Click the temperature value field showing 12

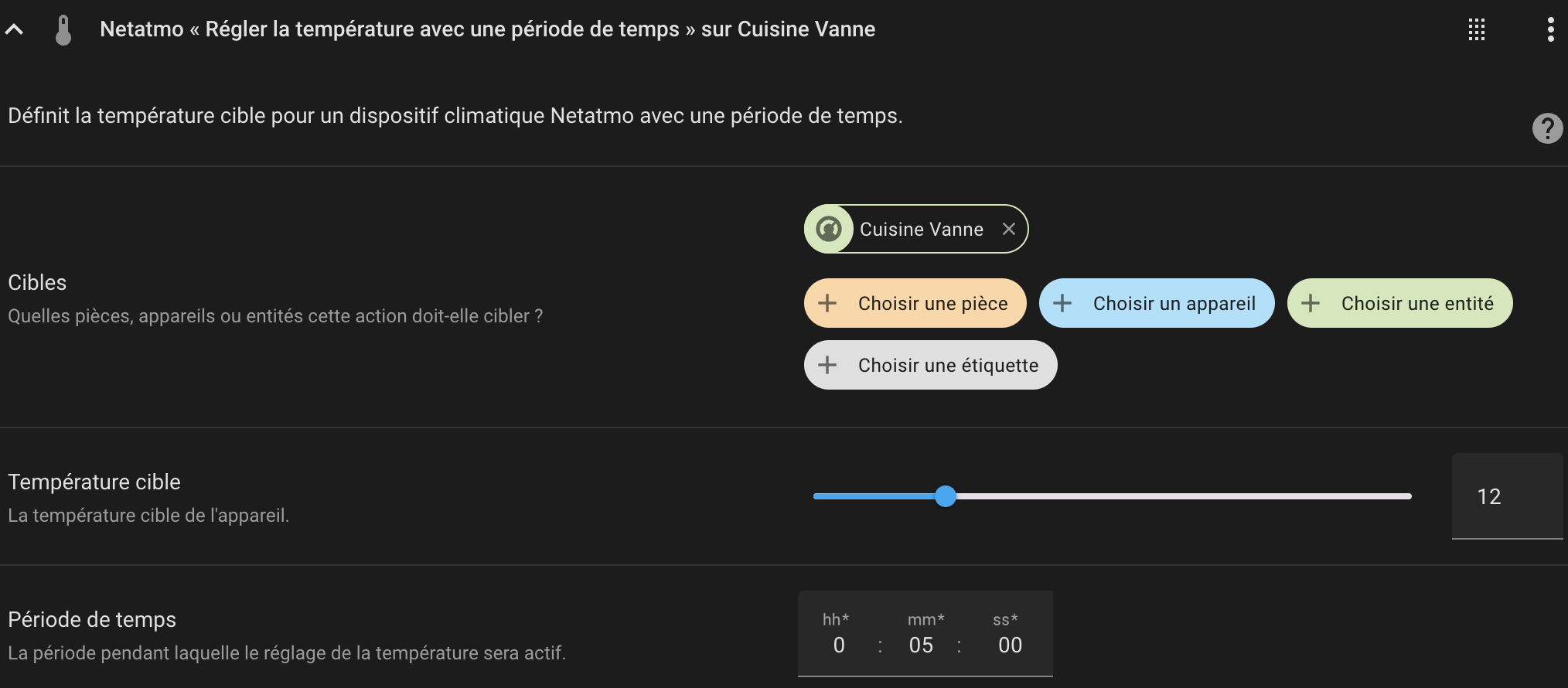1507,496
